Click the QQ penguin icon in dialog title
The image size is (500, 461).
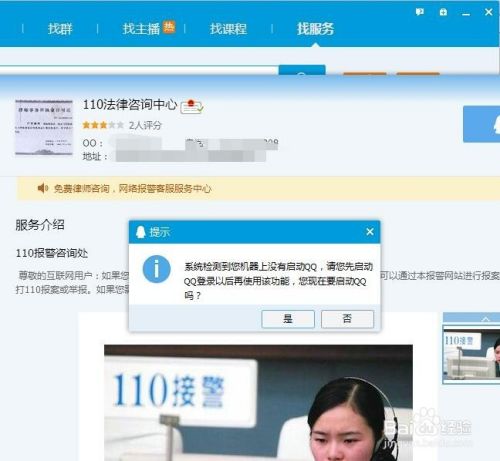coord(141,232)
